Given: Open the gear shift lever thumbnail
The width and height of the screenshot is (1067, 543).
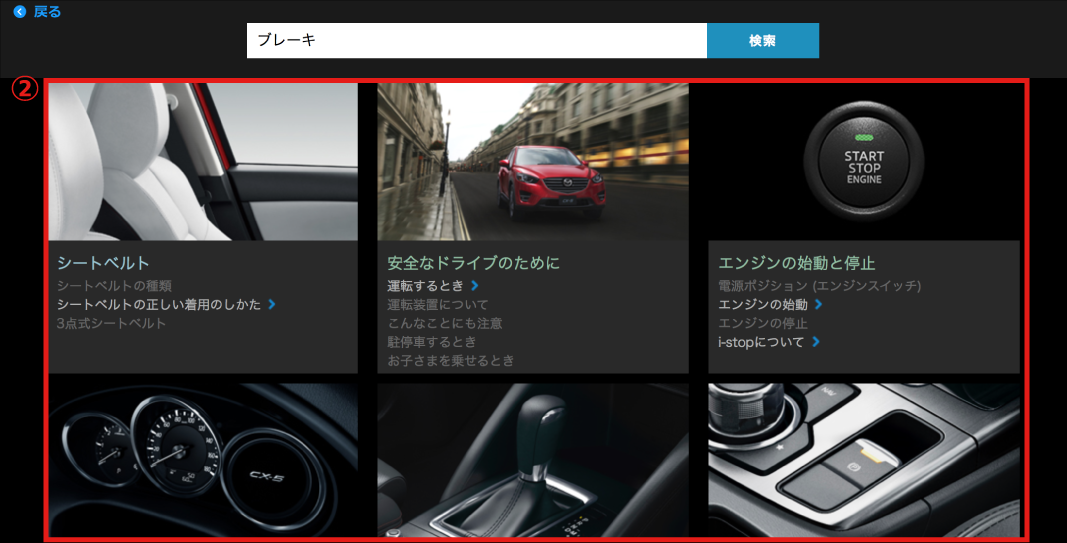Looking at the screenshot, I should pyautogui.click(x=533, y=460).
